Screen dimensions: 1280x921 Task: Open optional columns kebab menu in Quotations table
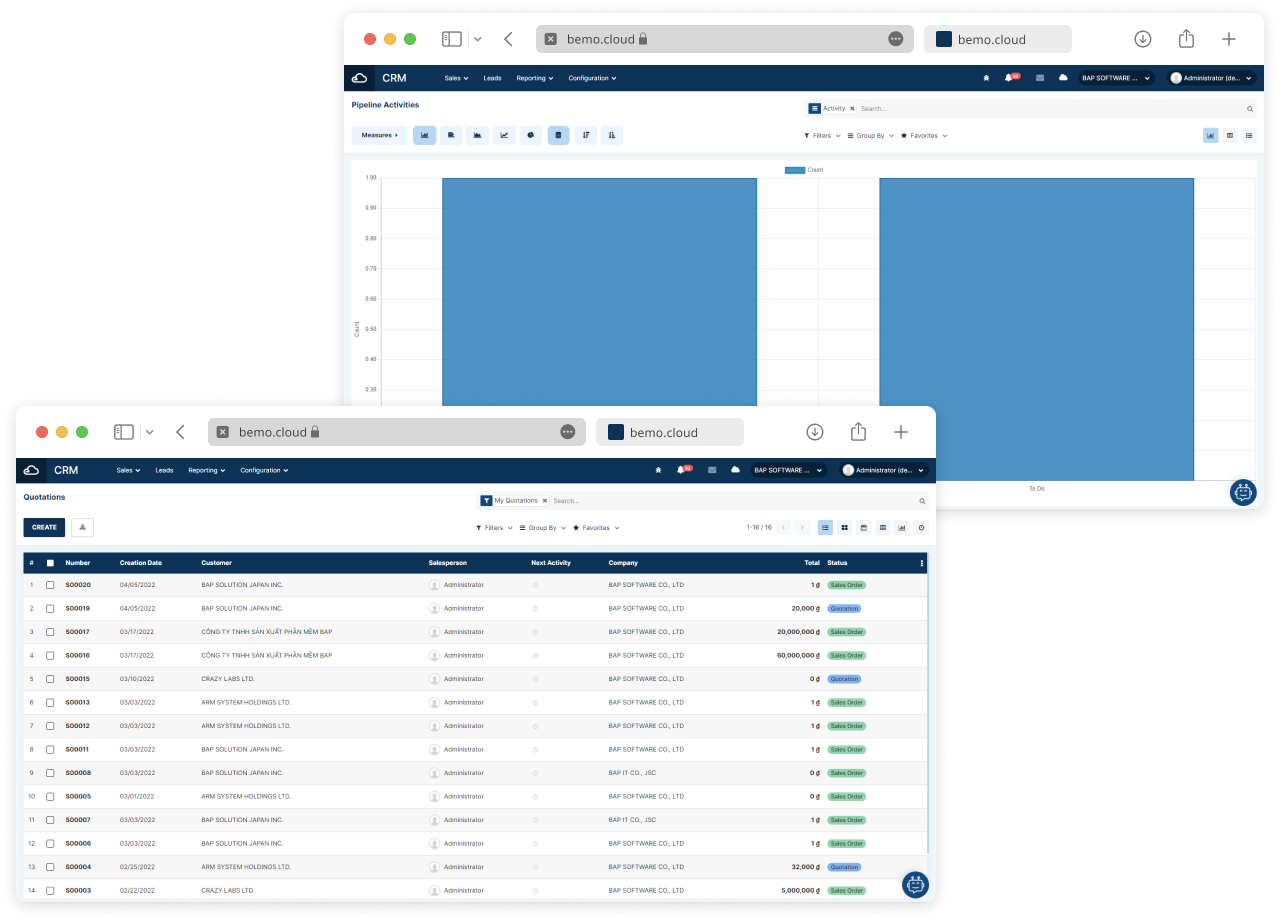tap(922, 563)
